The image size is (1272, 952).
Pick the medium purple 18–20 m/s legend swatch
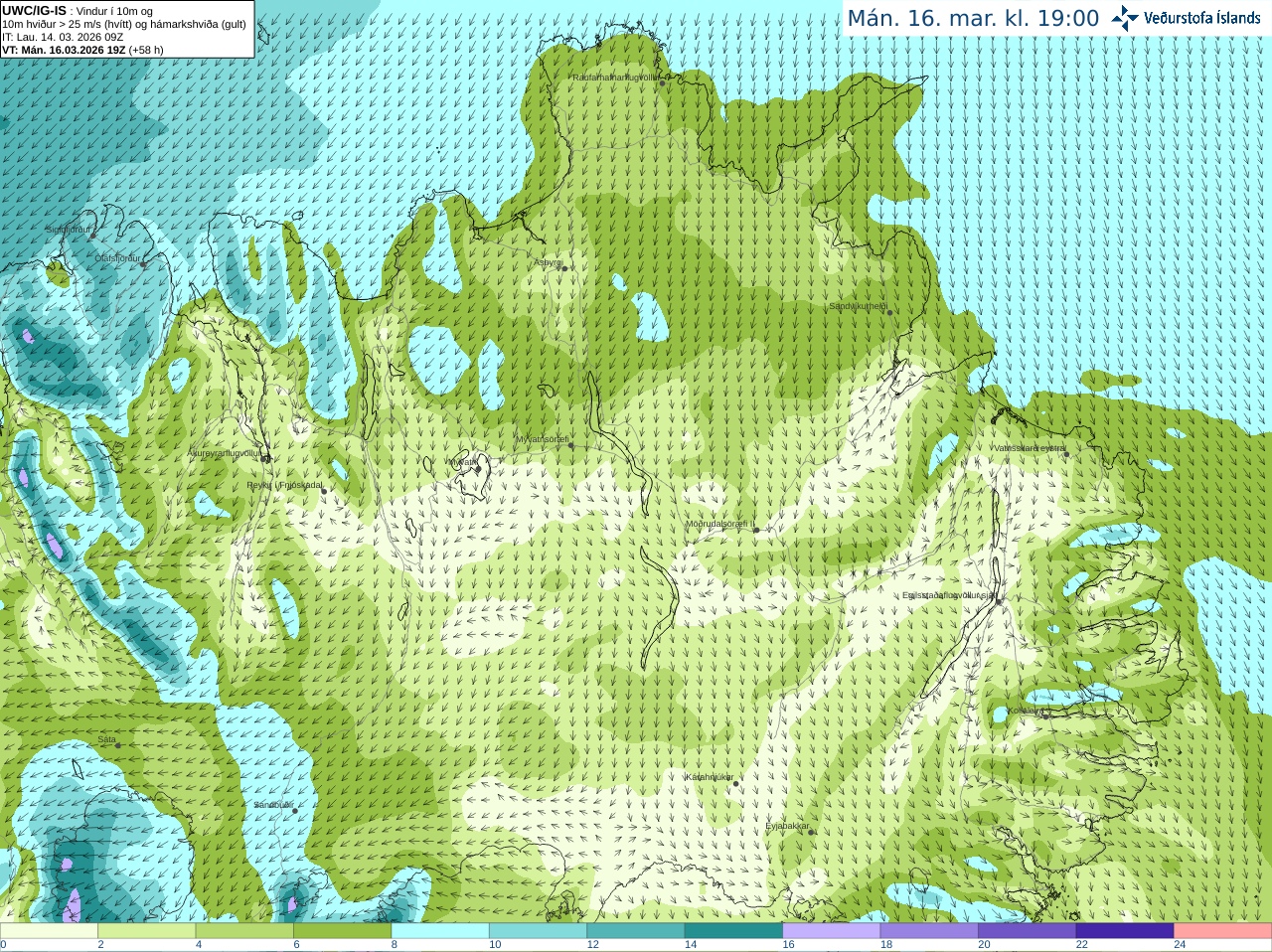pyautogui.click(x=930, y=931)
